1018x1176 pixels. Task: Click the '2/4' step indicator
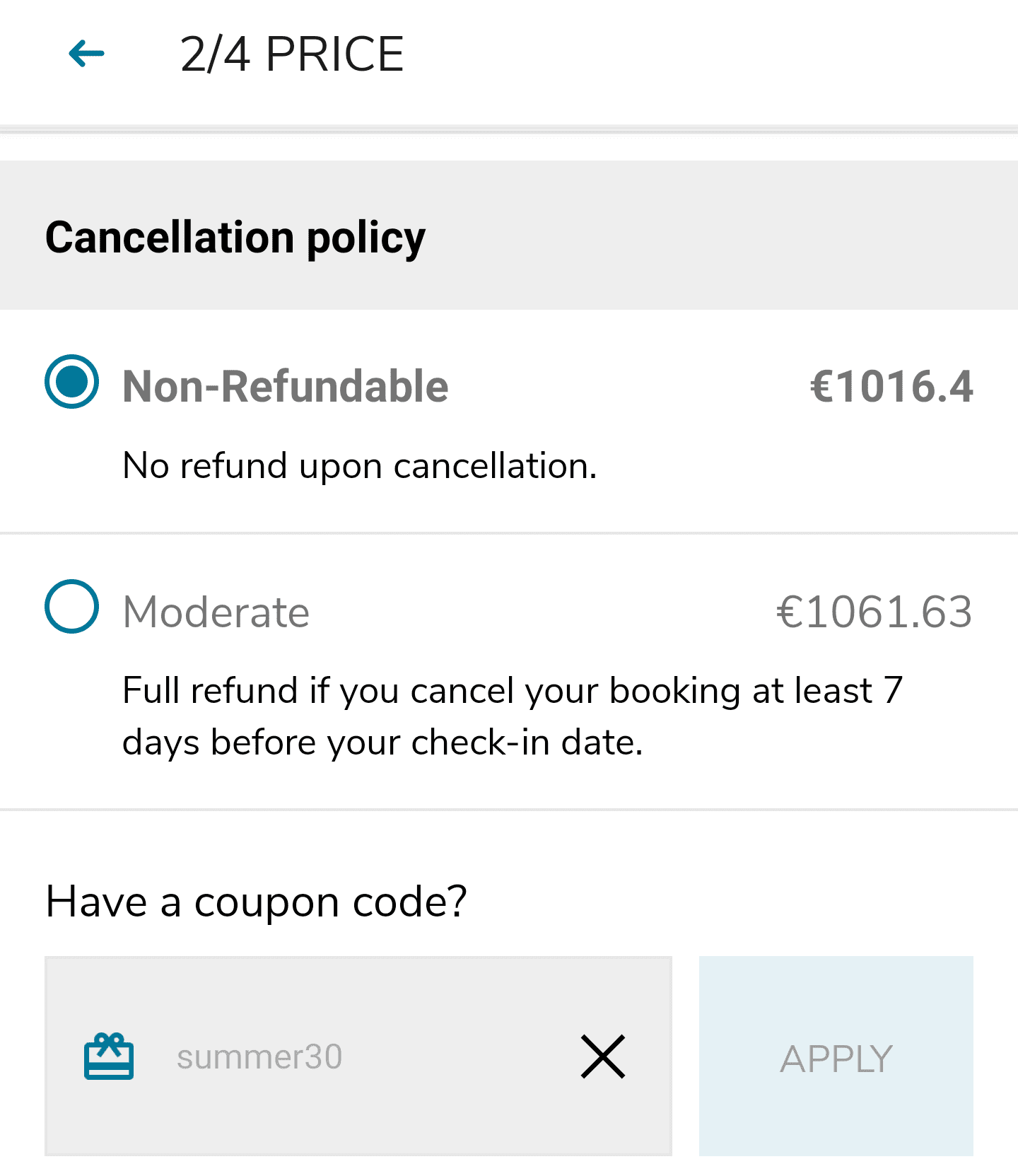click(215, 54)
